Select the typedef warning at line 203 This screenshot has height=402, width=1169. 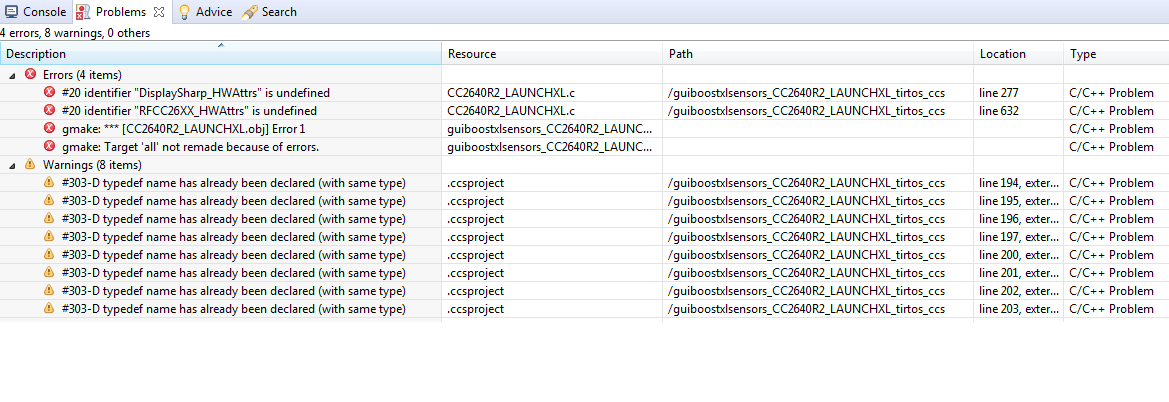coord(233,309)
